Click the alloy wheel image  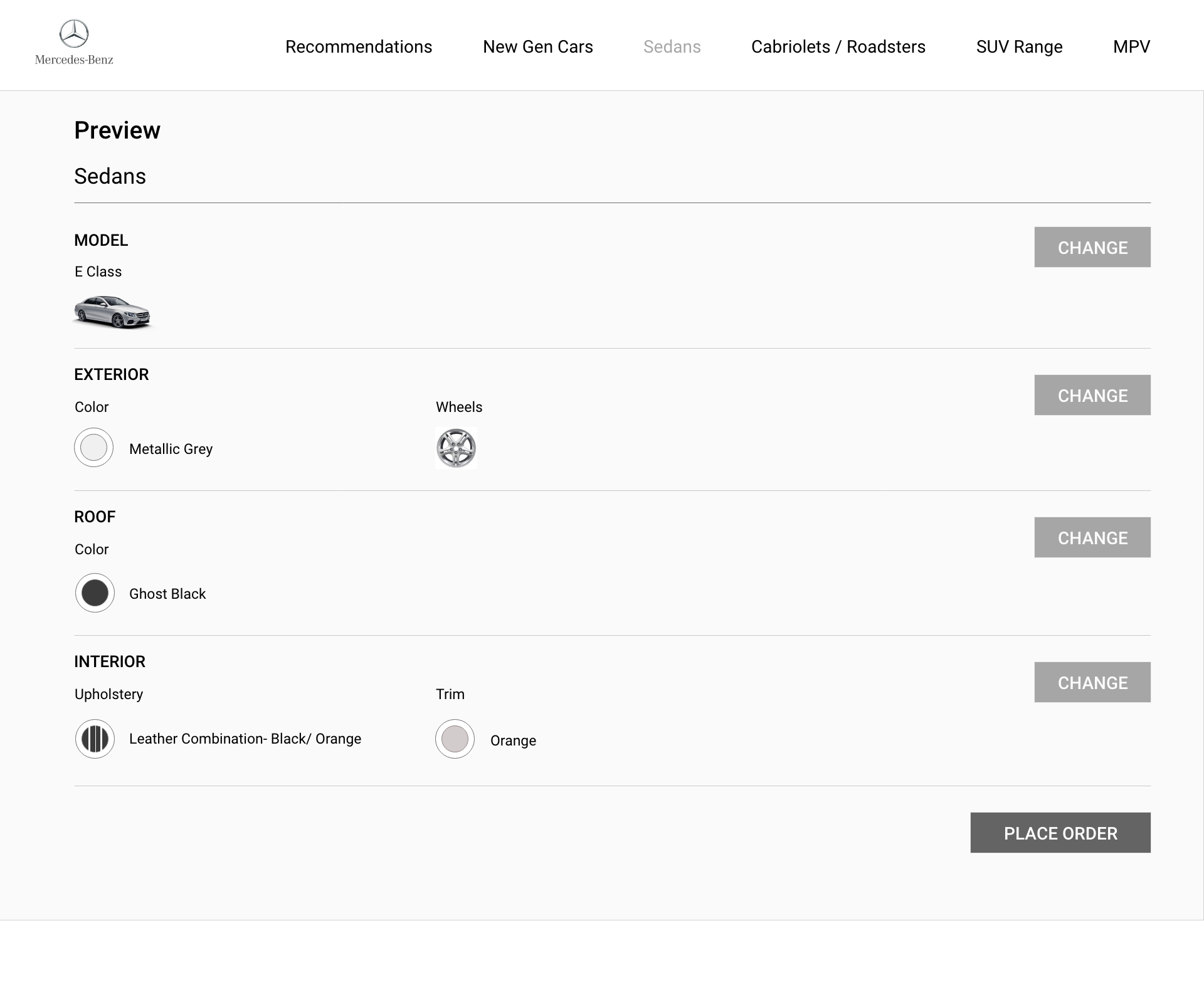click(456, 448)
